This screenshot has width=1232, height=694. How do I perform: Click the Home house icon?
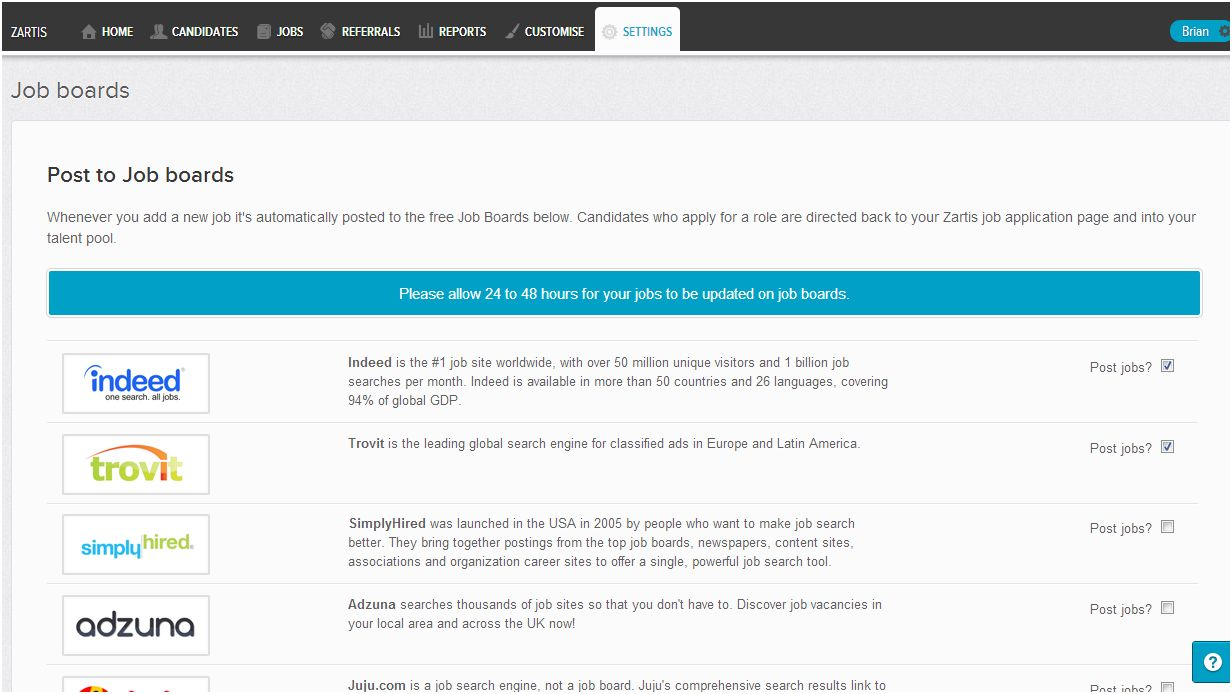[x=89, y=32]
